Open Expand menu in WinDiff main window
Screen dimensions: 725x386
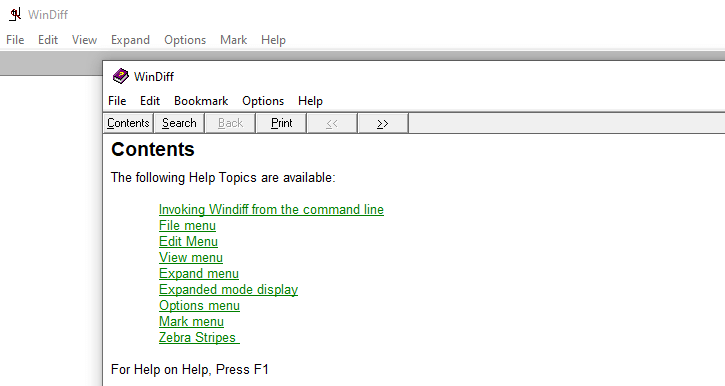[x=130, y=40]
